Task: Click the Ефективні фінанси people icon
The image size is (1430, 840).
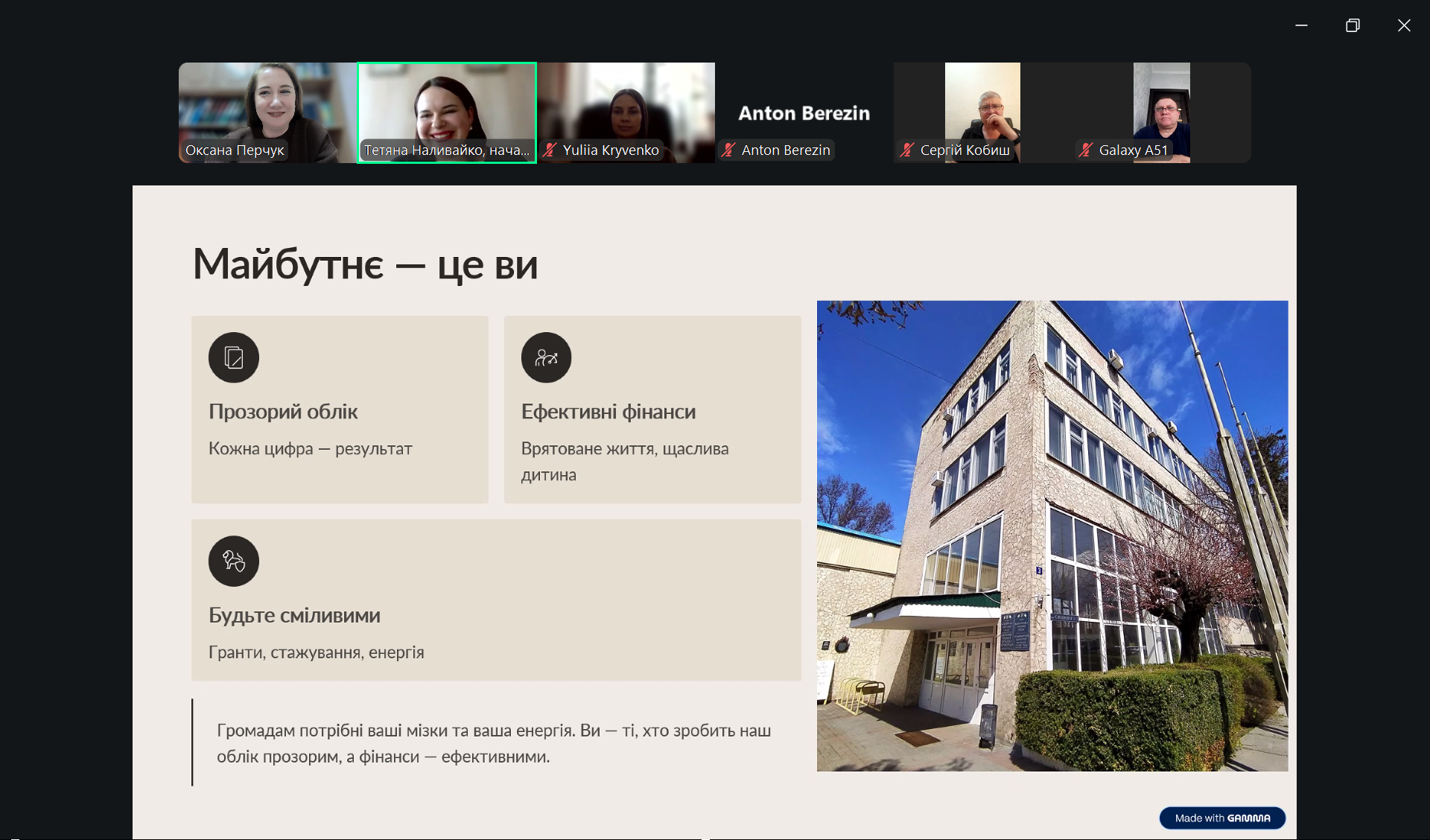Action: pyautogui.click(x=546, y=357)
